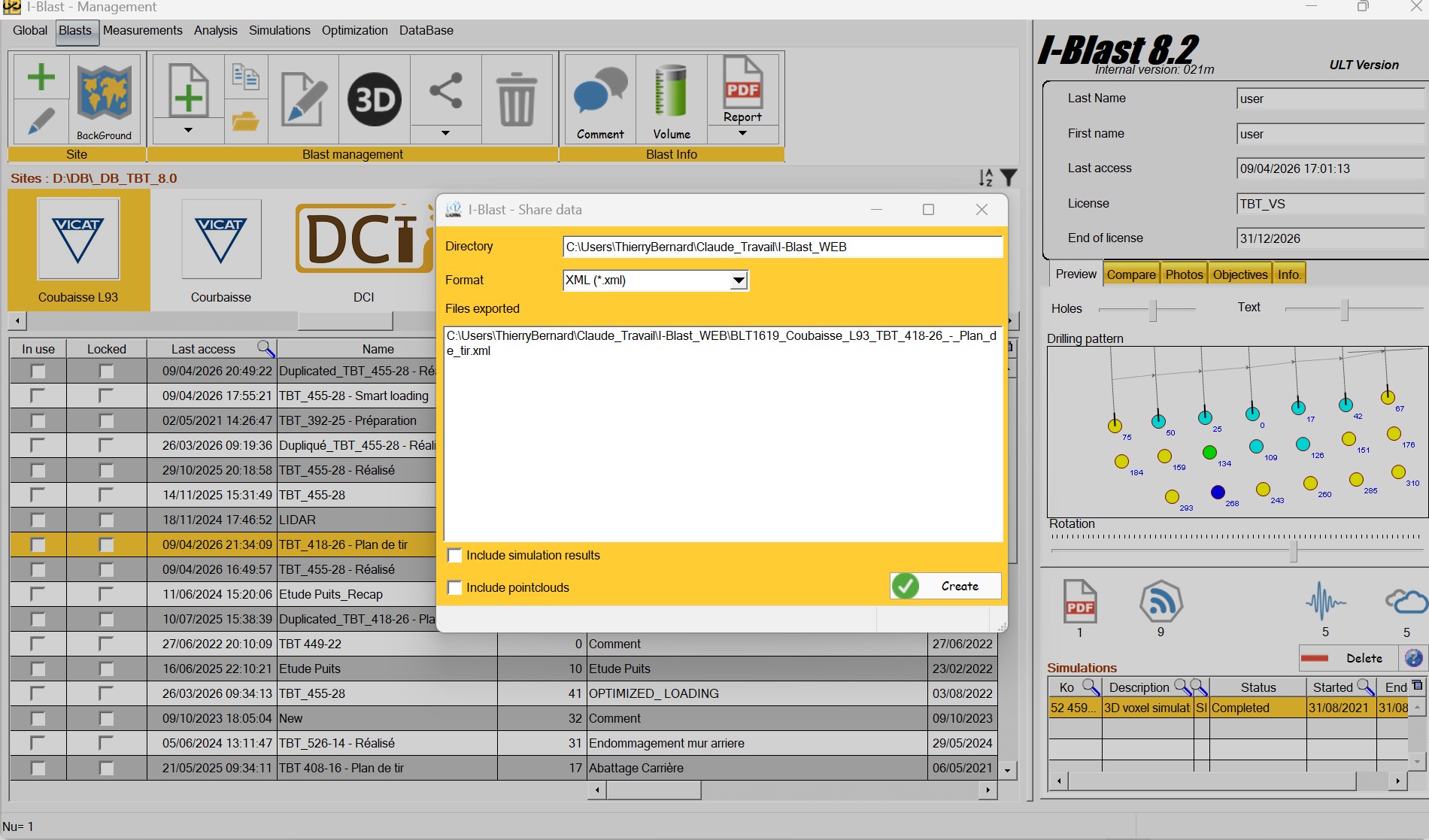The width and height of the screenshot is (1429, 840).
Task: Select the Share blast data icon
Action: (x=445, y=92)
